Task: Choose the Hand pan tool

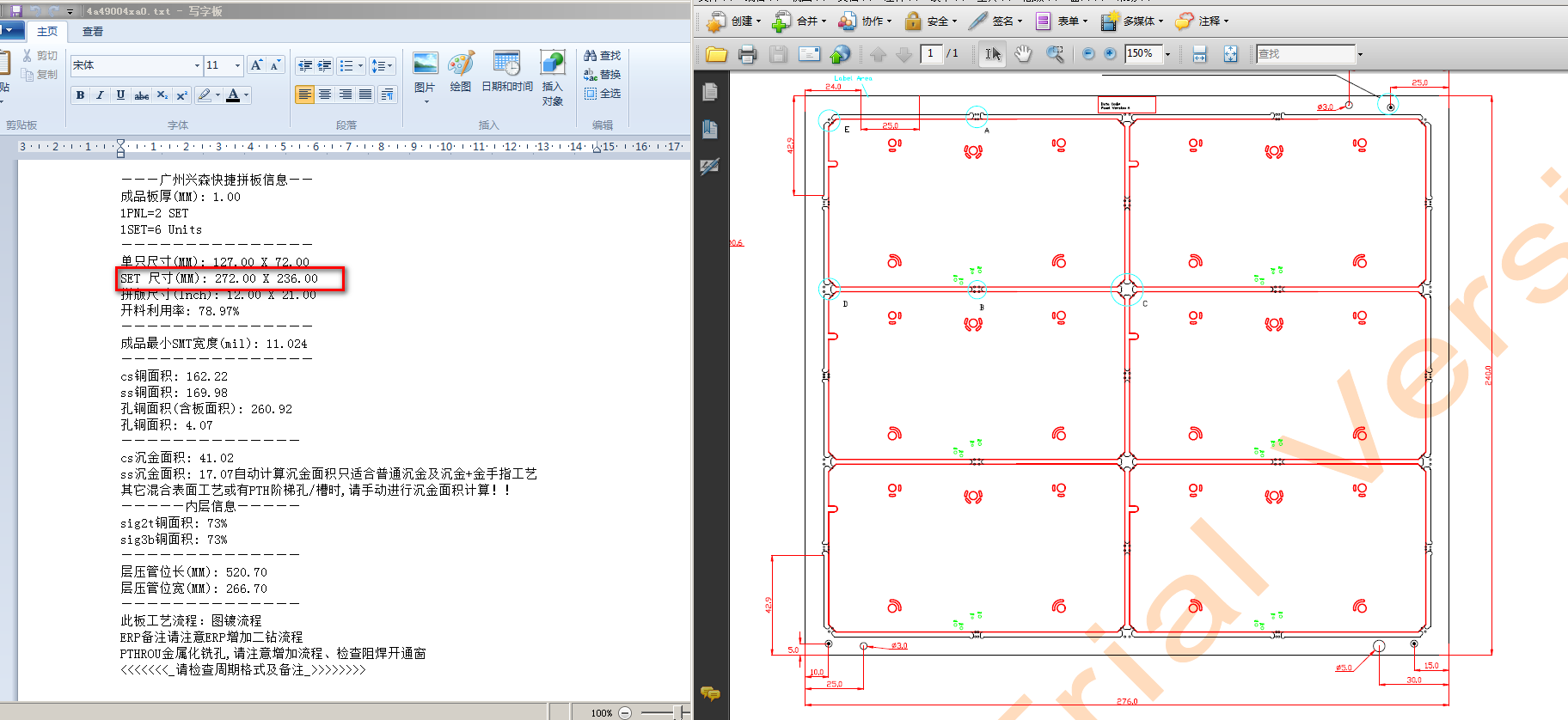Action: (1023, 54)
